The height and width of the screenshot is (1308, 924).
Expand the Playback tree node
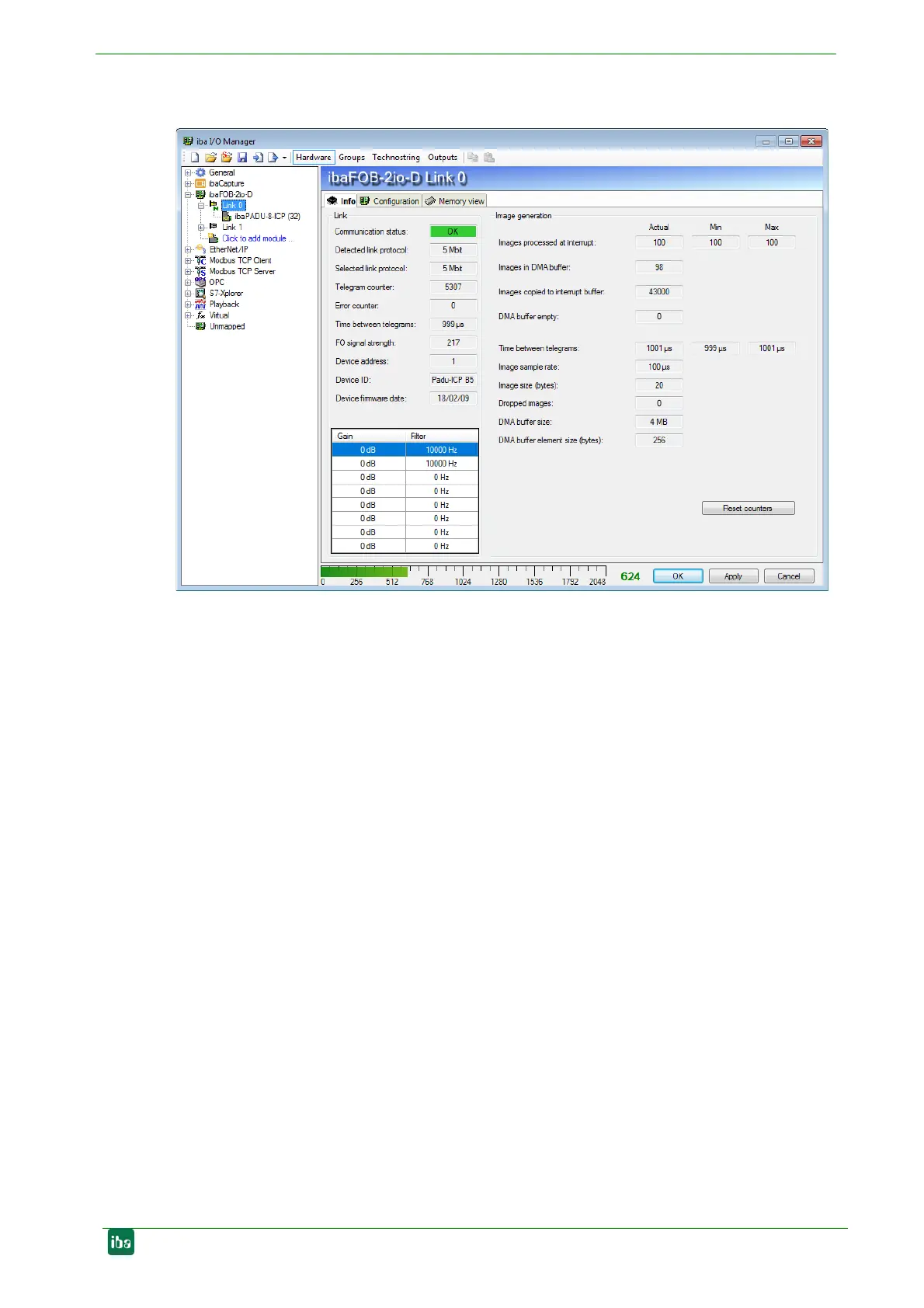[188, 304]
